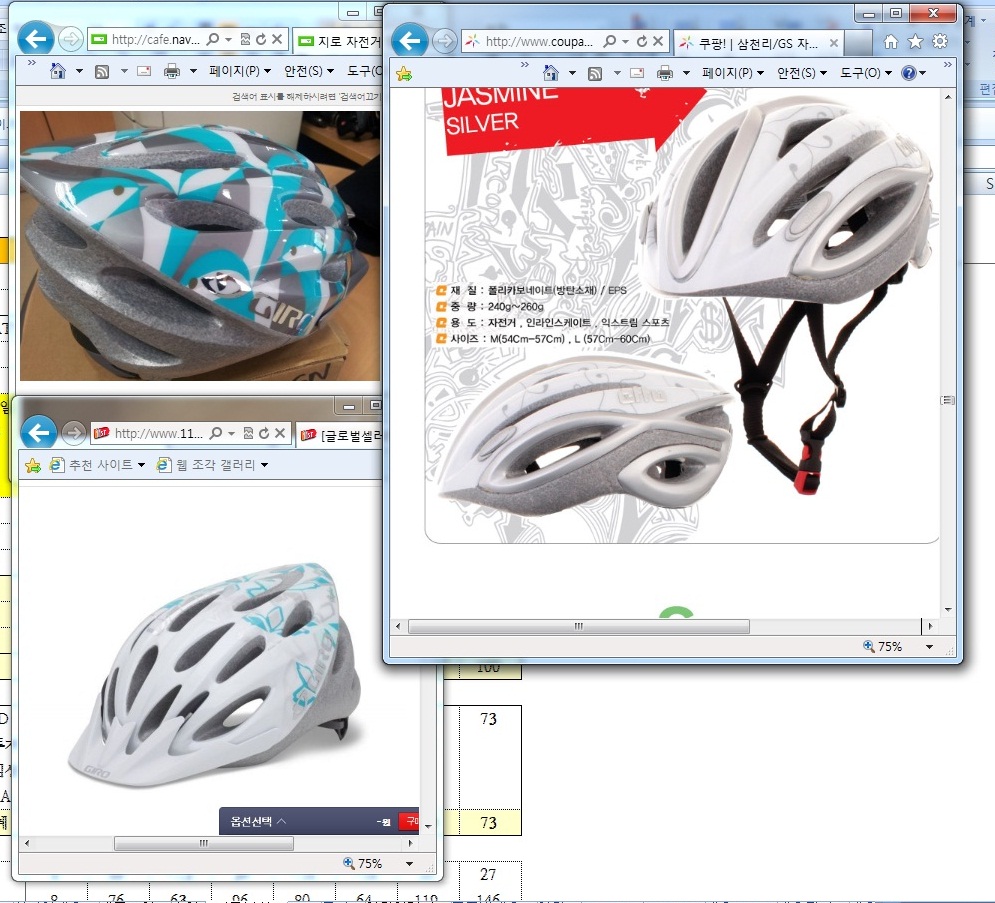
Task: Open the 안전(S) menu in Naver cafe window
Action: pos(309,71)
